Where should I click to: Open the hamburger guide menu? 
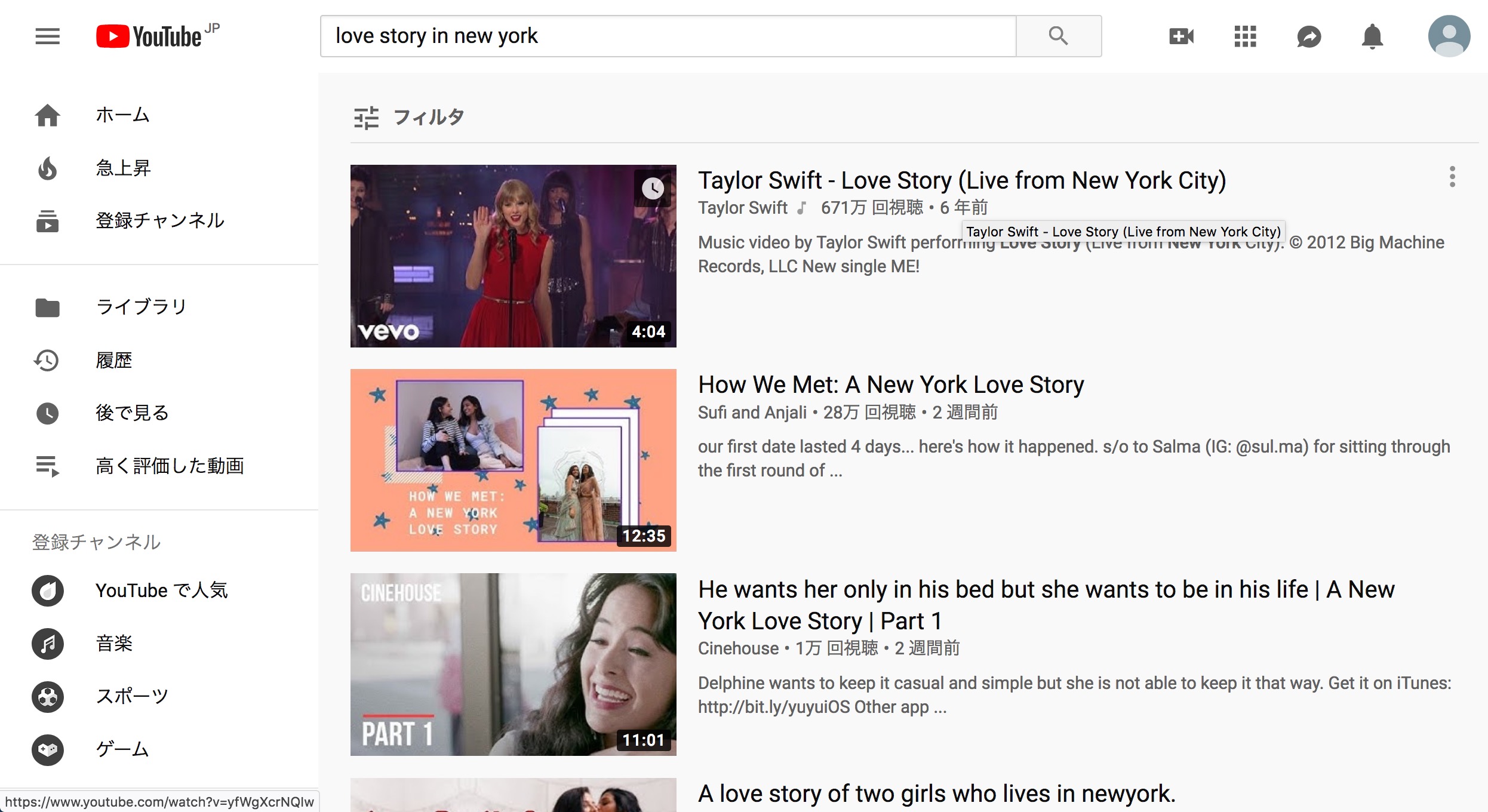(48, 36)
